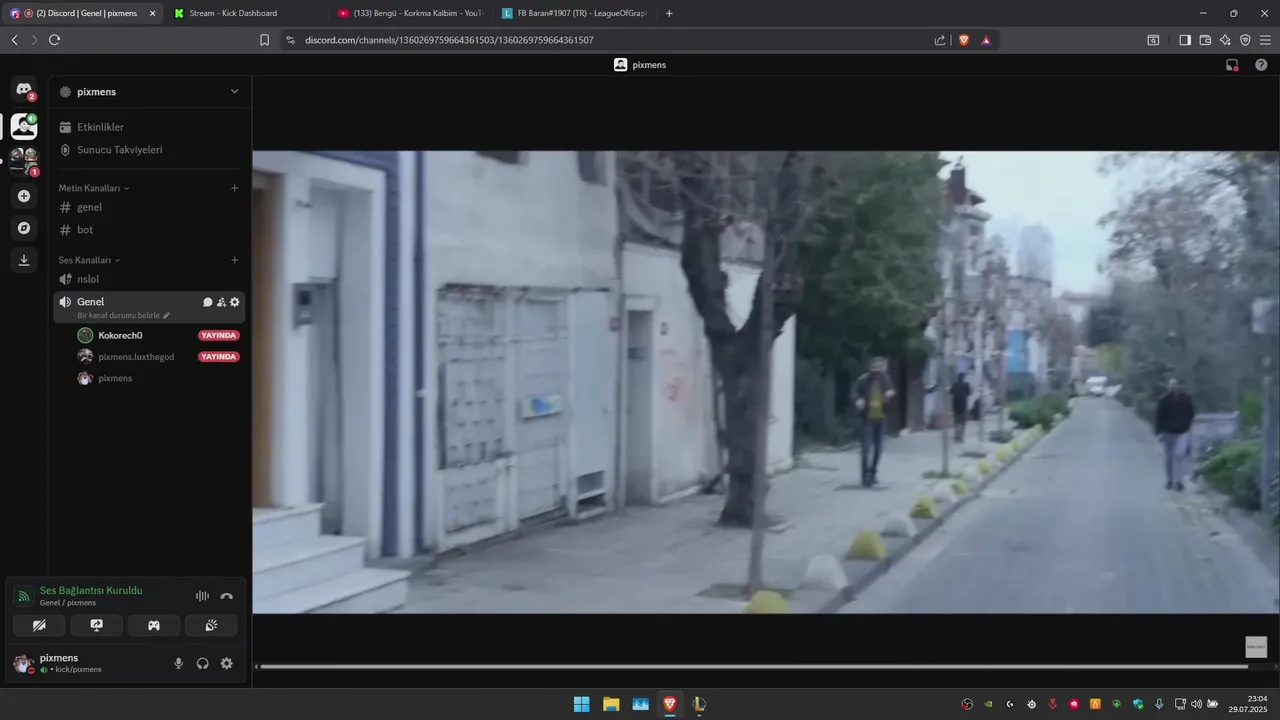1280x720 pixels.
Task: Open Leo AI sparkle icon
Action: (x=1225, y=40)
